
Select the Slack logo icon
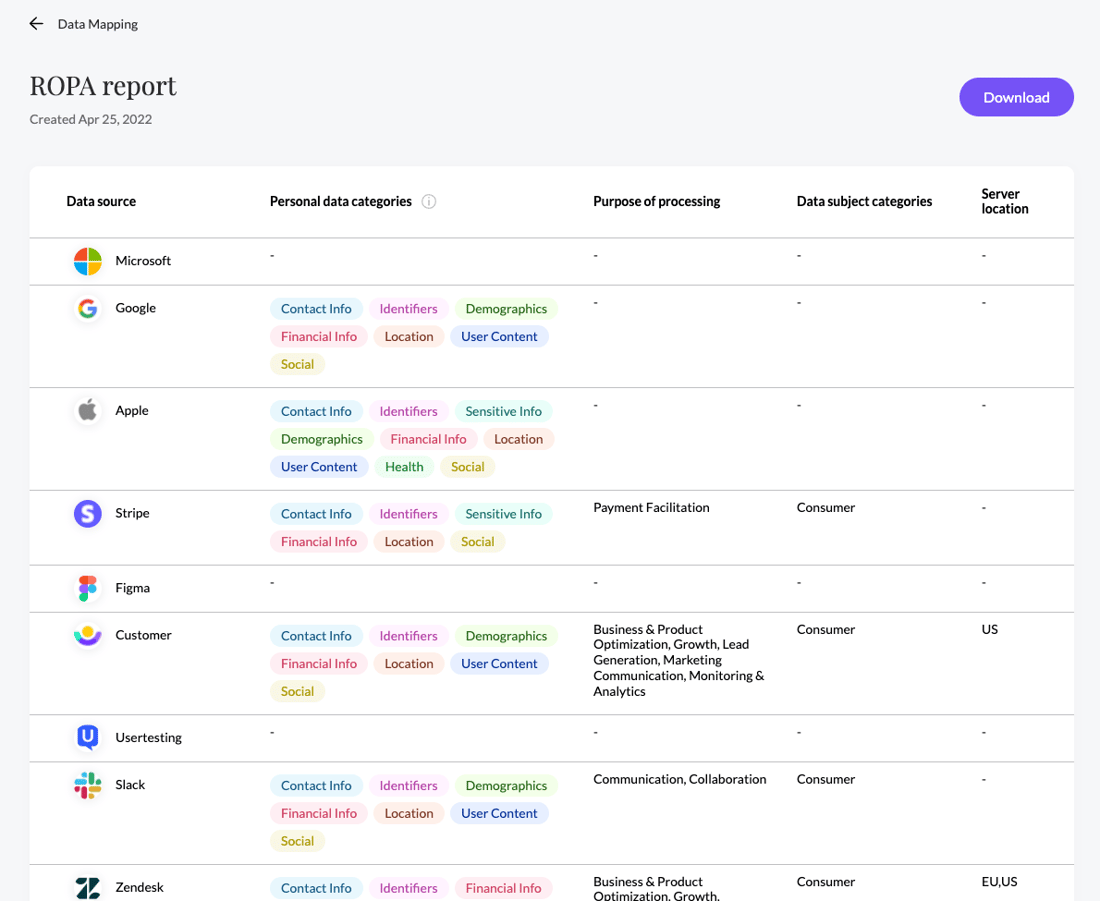pyautogui.click(x=87, y=786)
